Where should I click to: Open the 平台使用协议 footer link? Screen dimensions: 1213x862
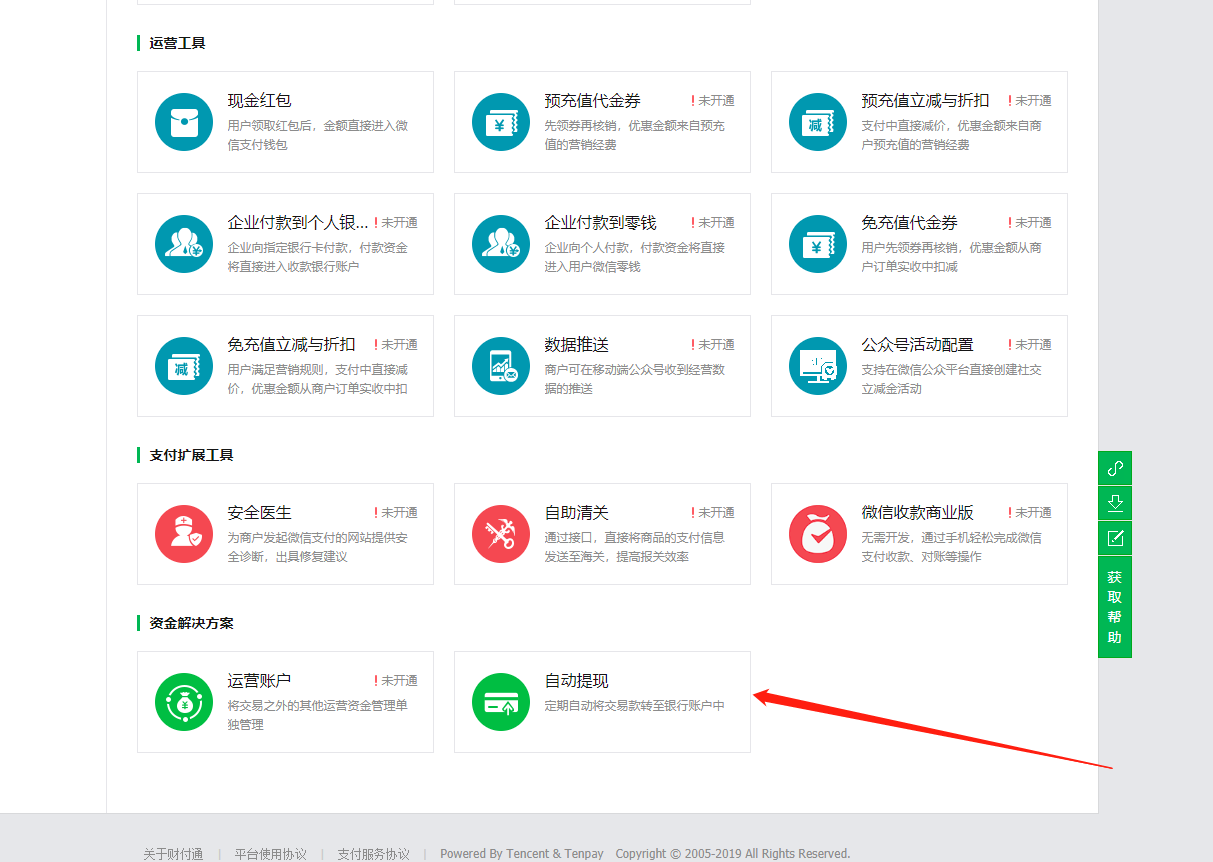tap(270, 854)
